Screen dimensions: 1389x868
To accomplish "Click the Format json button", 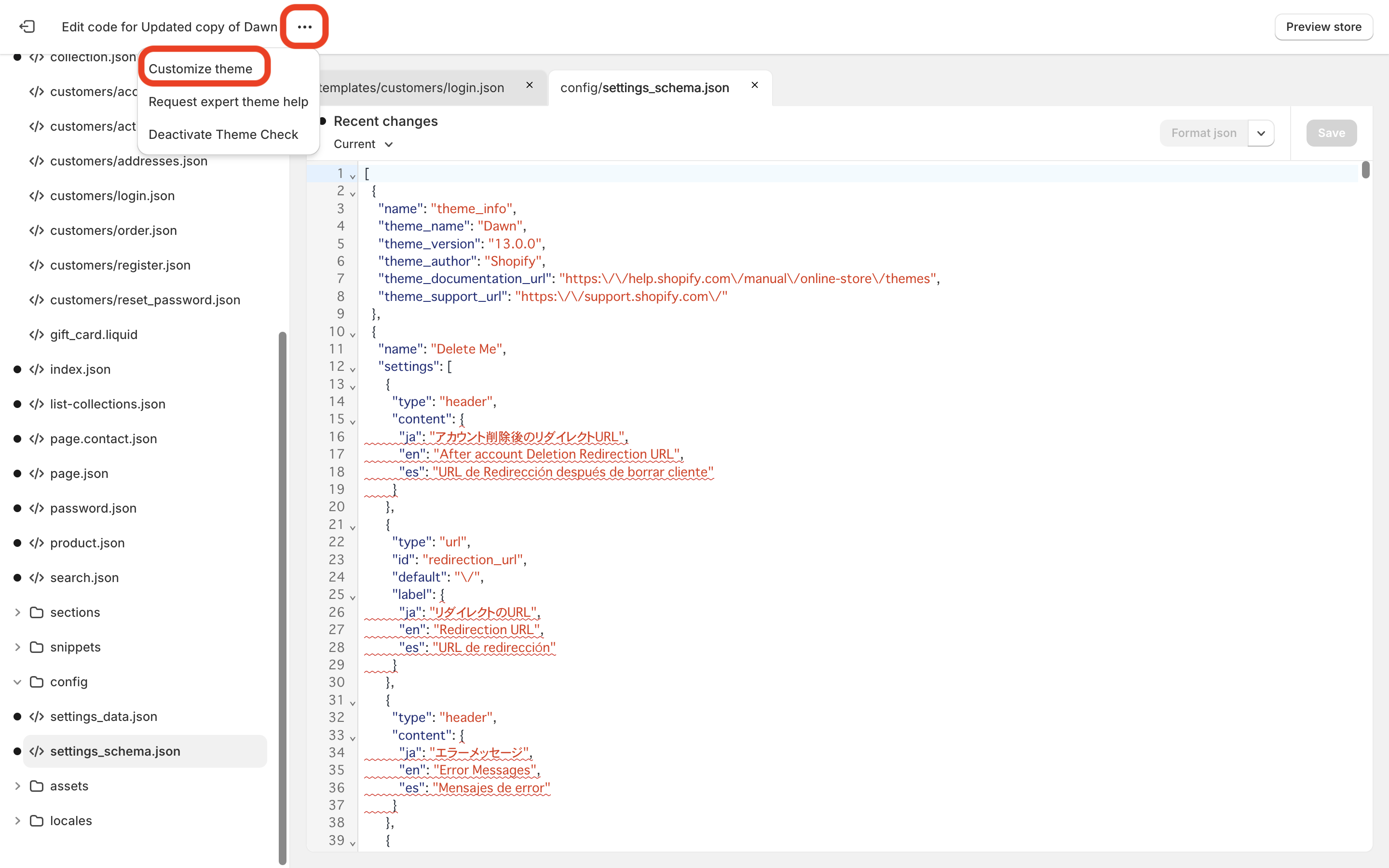I will click(x=1204, y=133).
